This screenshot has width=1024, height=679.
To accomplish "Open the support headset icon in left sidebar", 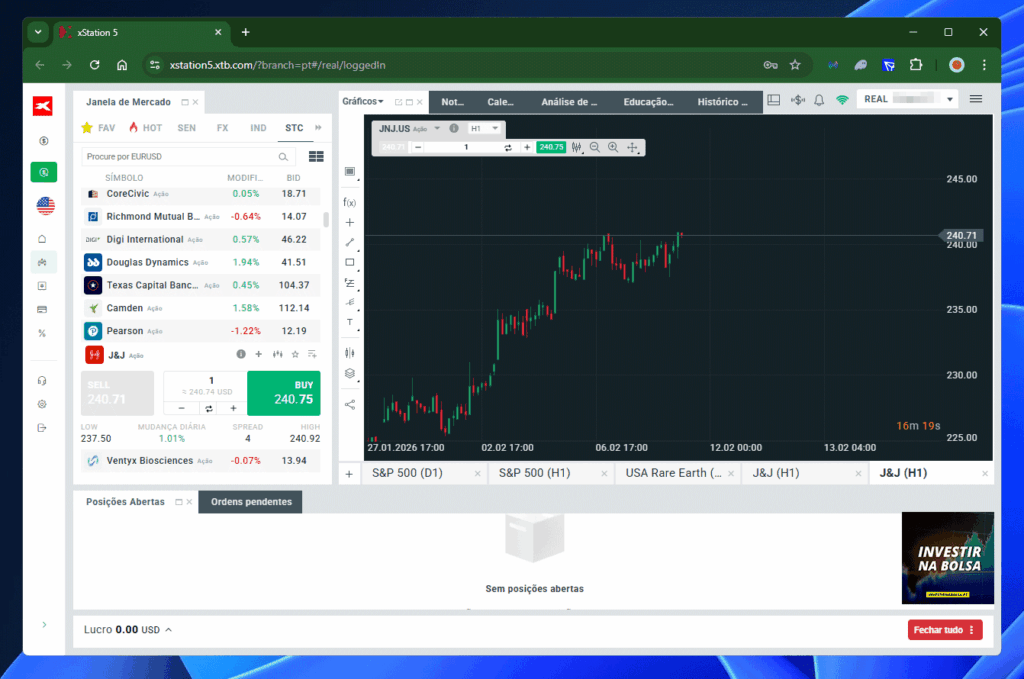I will (x=42, y=381).
